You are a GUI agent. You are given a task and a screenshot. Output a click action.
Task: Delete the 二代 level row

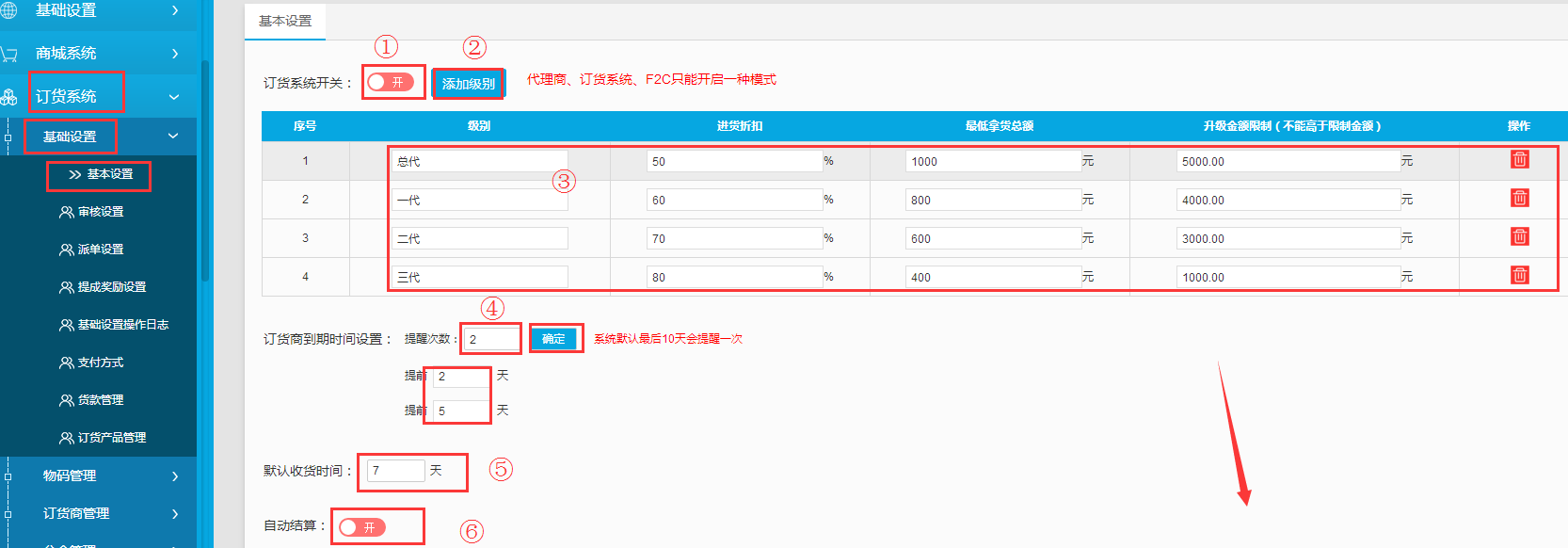pyautogui.click(x=1519, y=236)
